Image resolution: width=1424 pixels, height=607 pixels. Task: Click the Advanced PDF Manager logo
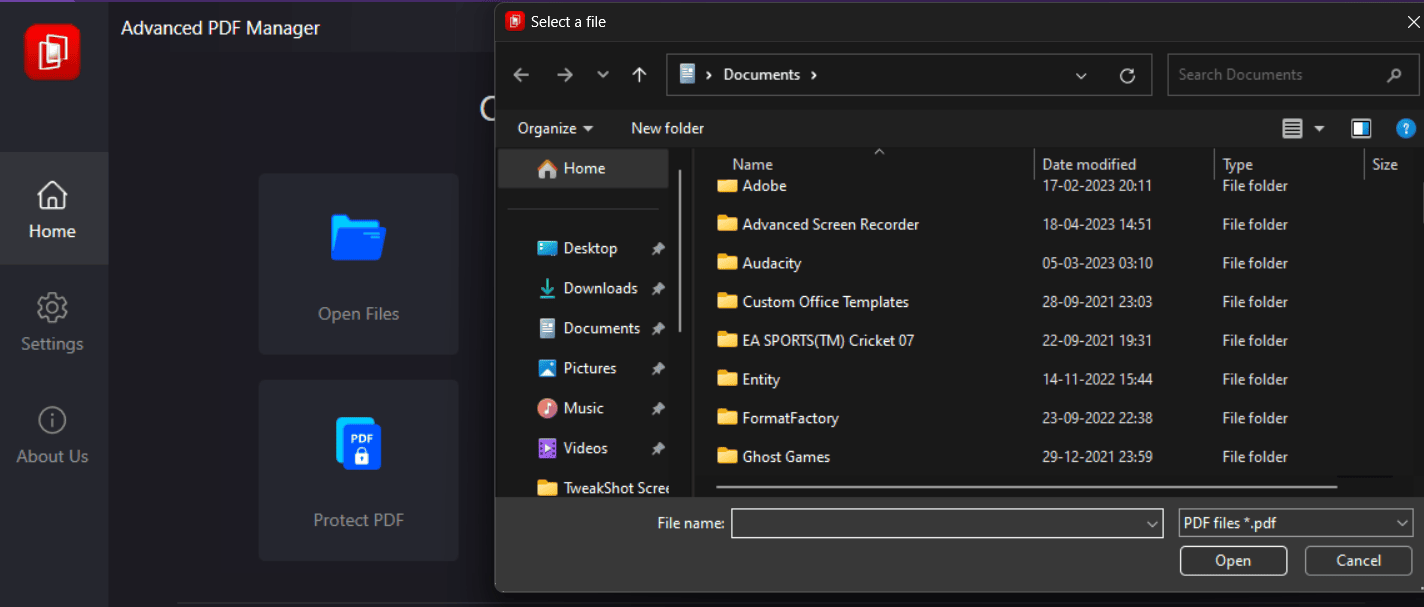pos(50,51)
